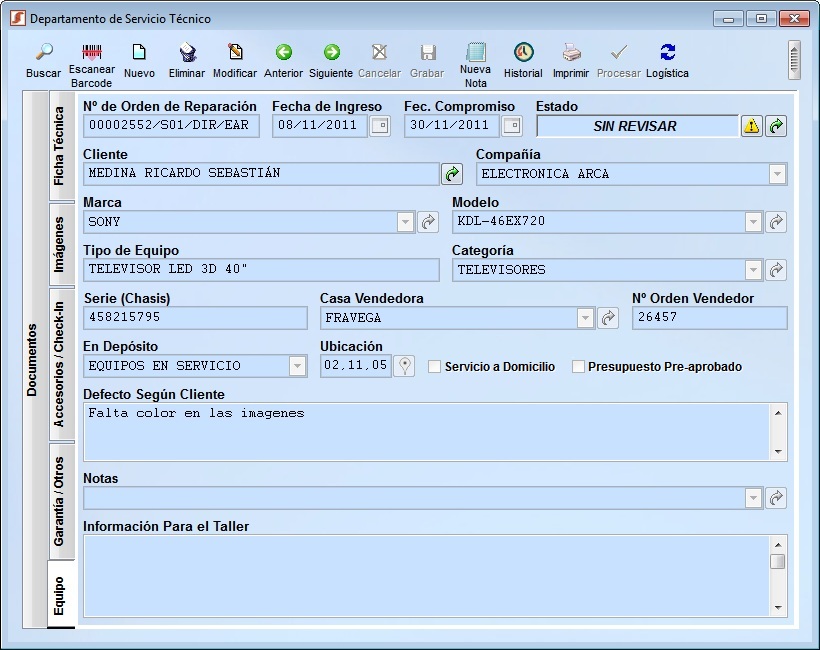Expand the Compañía dropdown

pos(777,174)
